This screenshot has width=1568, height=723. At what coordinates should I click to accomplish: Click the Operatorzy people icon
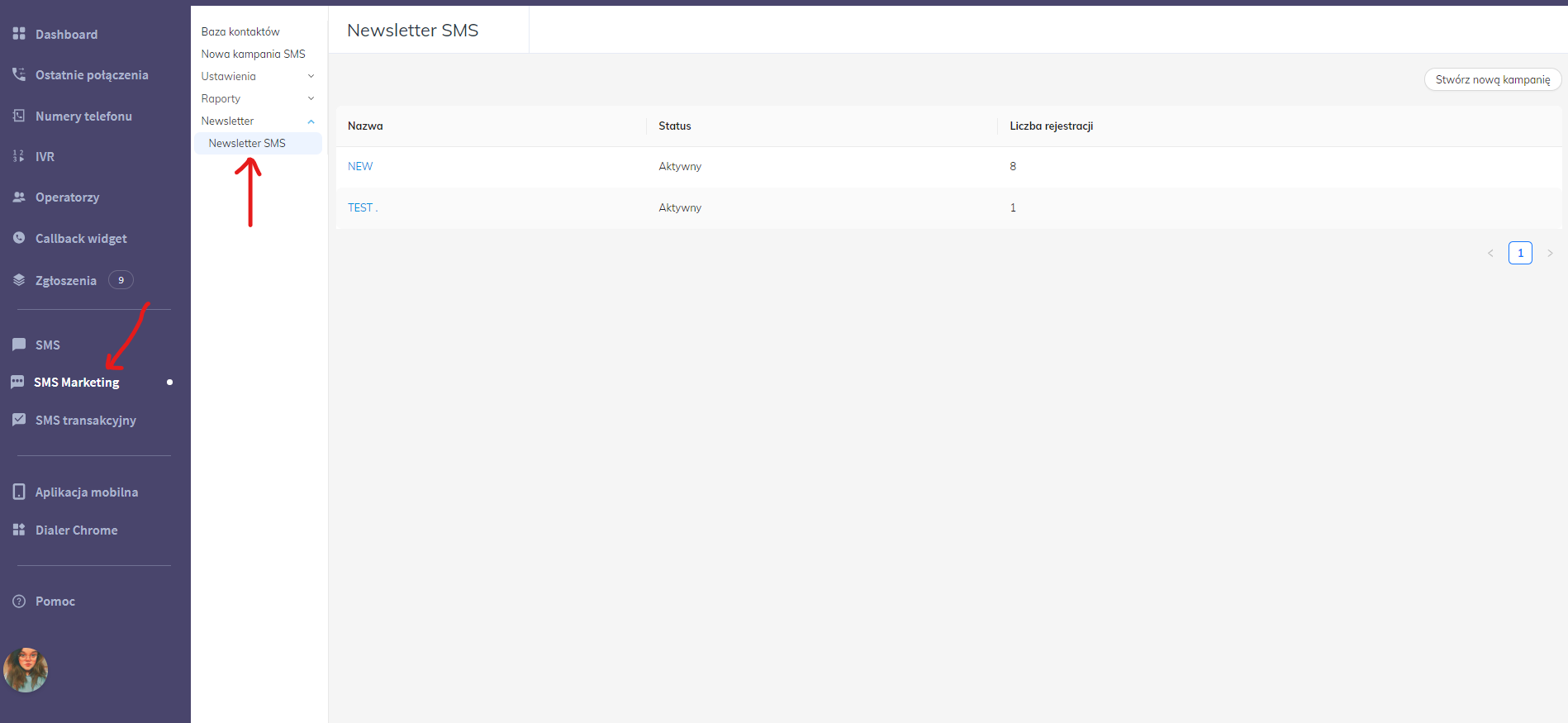coord(19,197)
